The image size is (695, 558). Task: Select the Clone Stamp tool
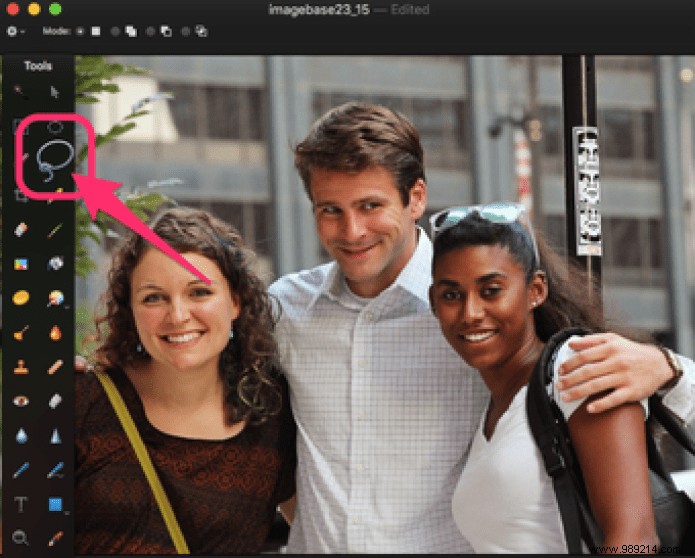[x=21, y=367]
